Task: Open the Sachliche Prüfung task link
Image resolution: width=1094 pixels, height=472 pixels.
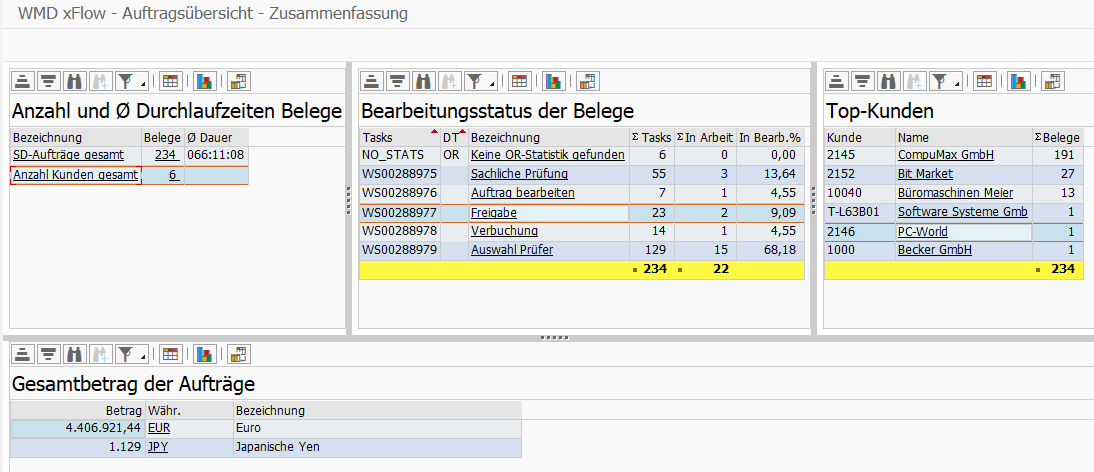Action: [x=519, y=174]
